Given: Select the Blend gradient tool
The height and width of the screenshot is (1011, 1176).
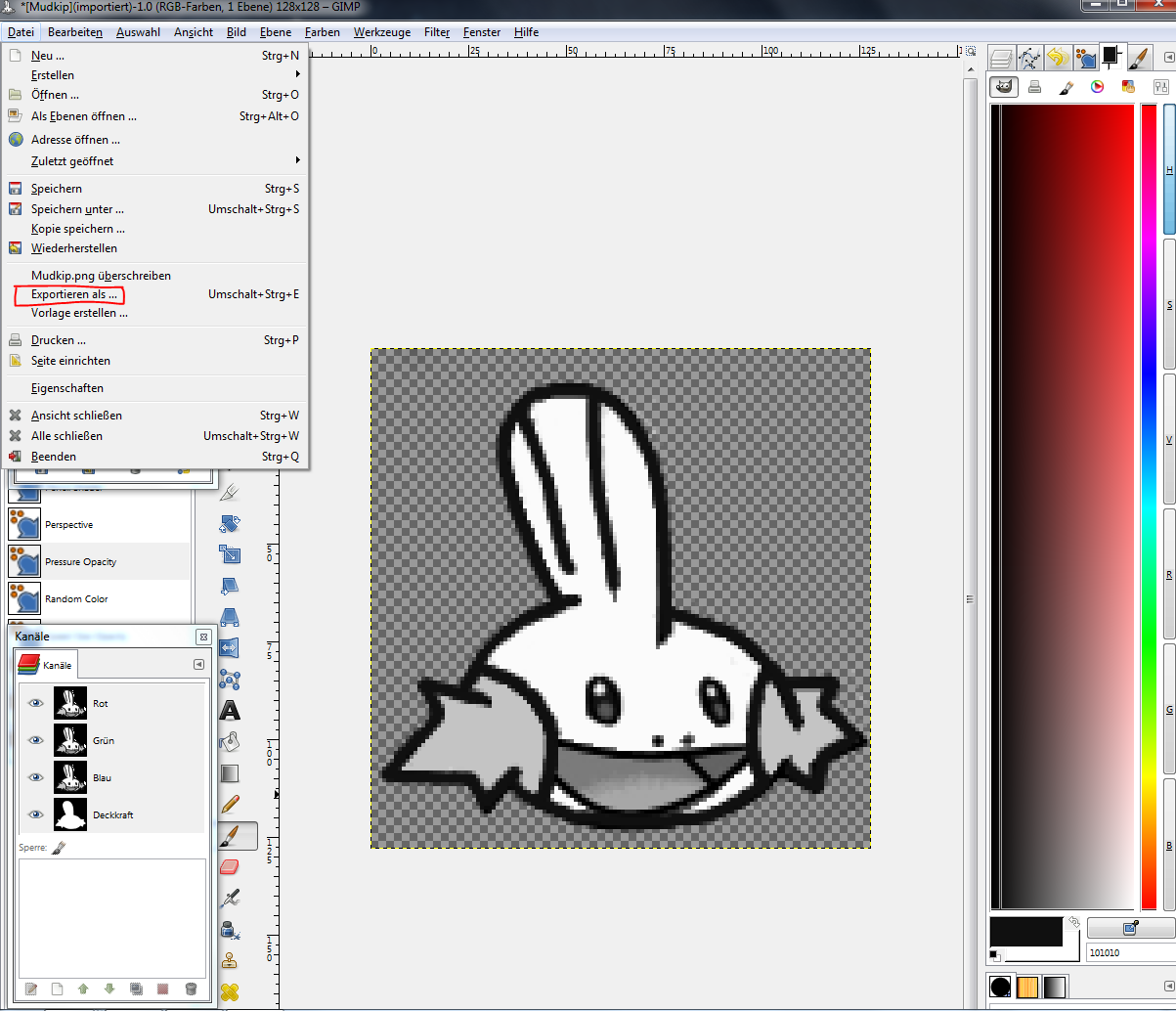Looking at the screenshot, I should click(x=230, y=772).
